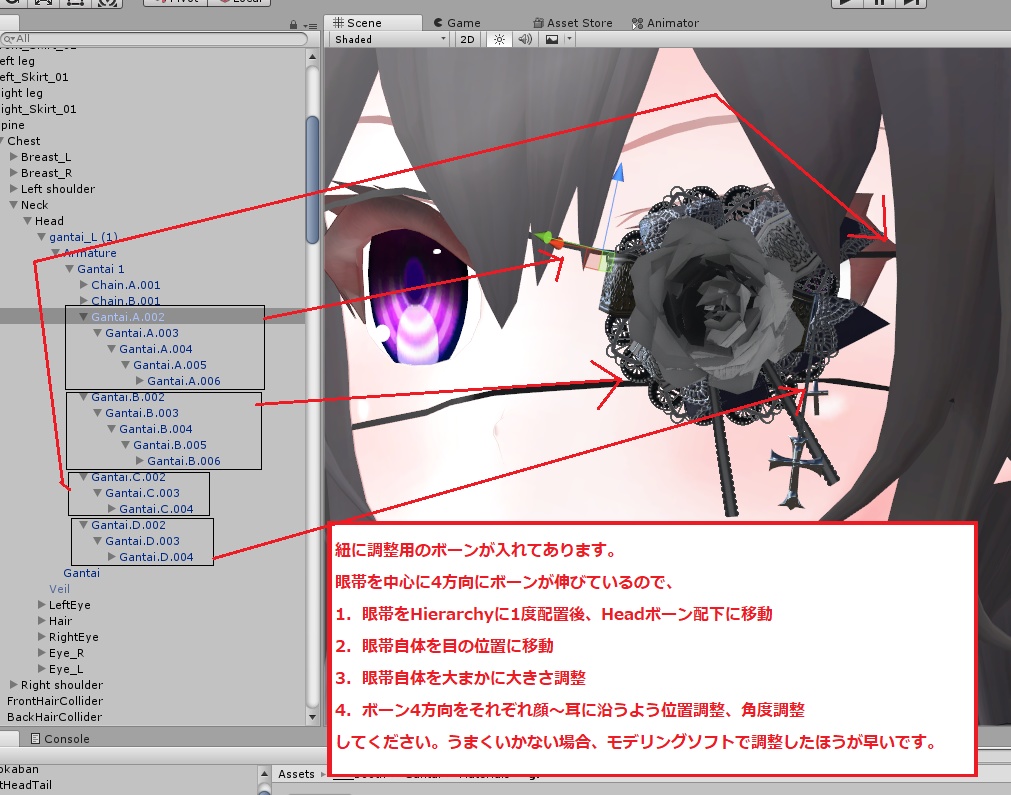Collapse the gantai_L (1) node

42,237
